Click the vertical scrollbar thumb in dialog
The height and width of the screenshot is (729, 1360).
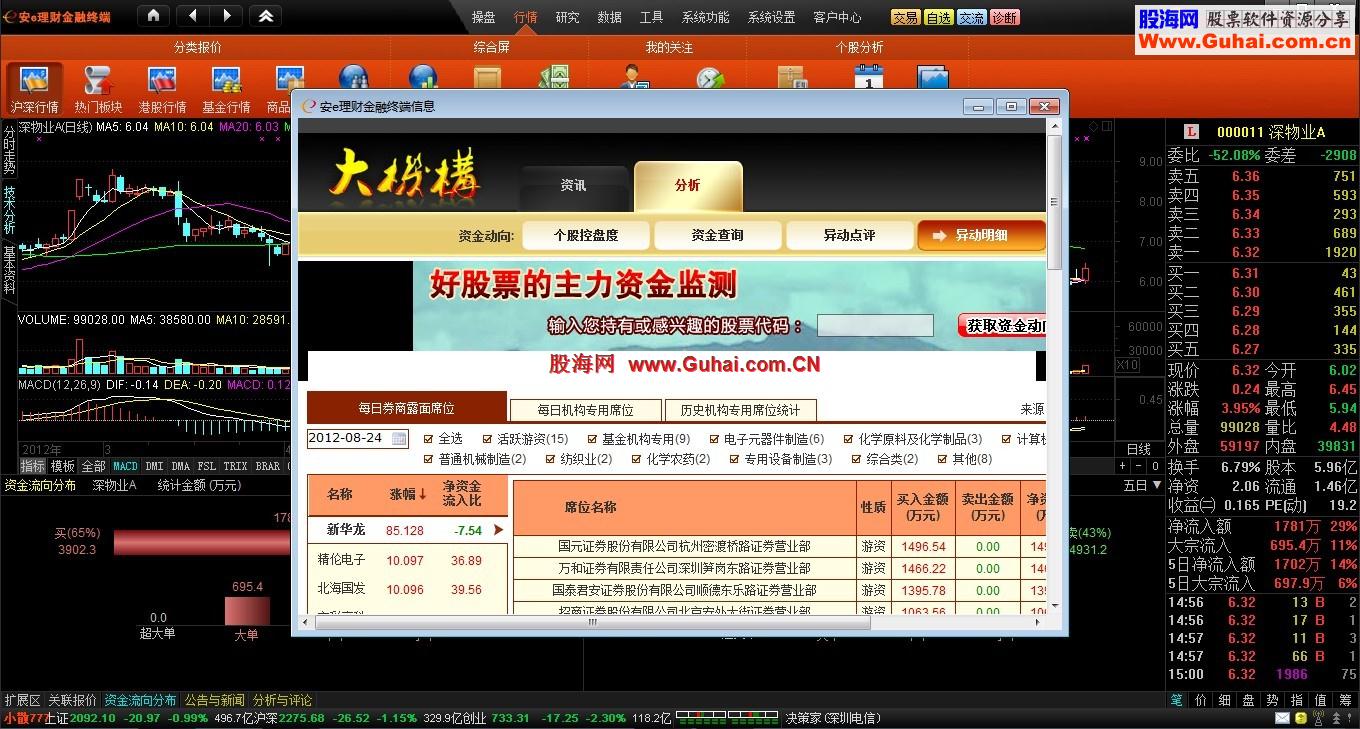click(x=1054, y=202)
